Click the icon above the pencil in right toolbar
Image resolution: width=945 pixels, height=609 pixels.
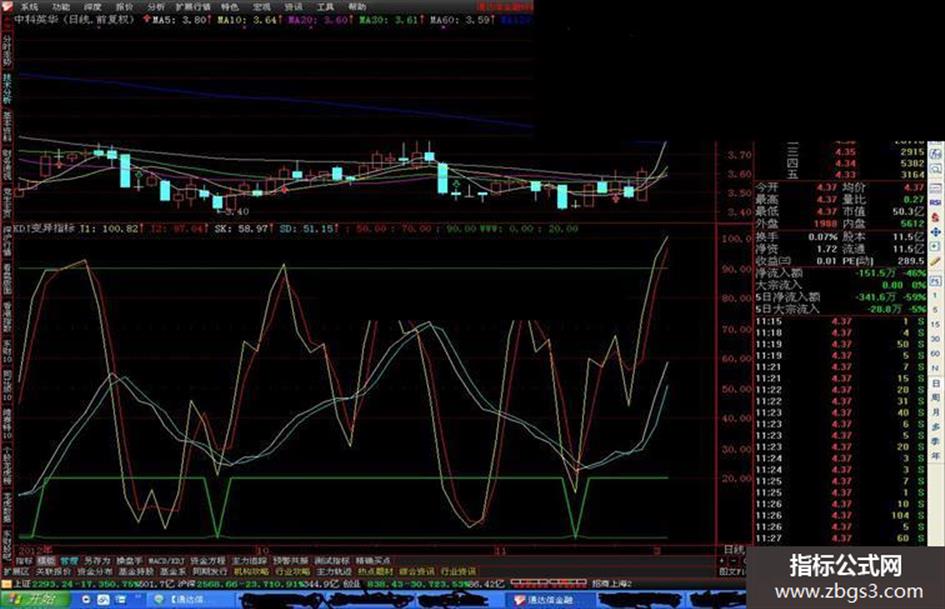tap(935, 245)
